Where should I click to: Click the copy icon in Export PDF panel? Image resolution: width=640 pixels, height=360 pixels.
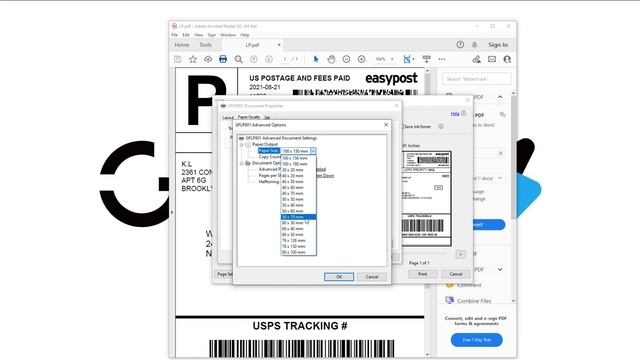click(502, 115)
